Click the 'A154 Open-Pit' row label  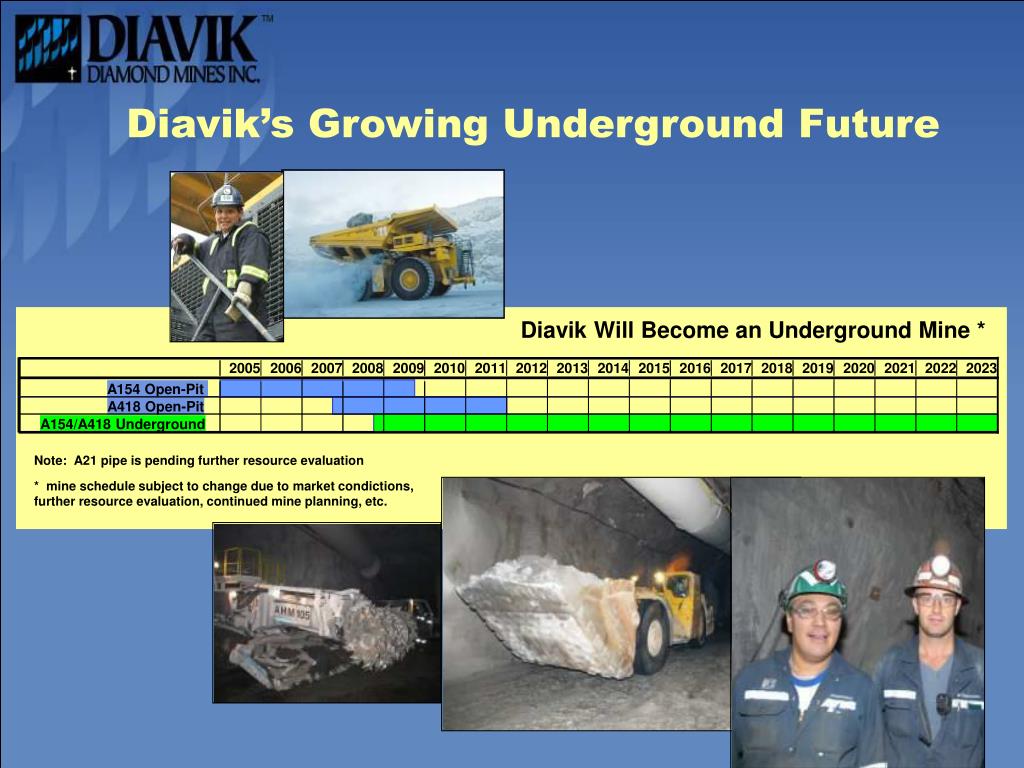(x=155, y=389)
